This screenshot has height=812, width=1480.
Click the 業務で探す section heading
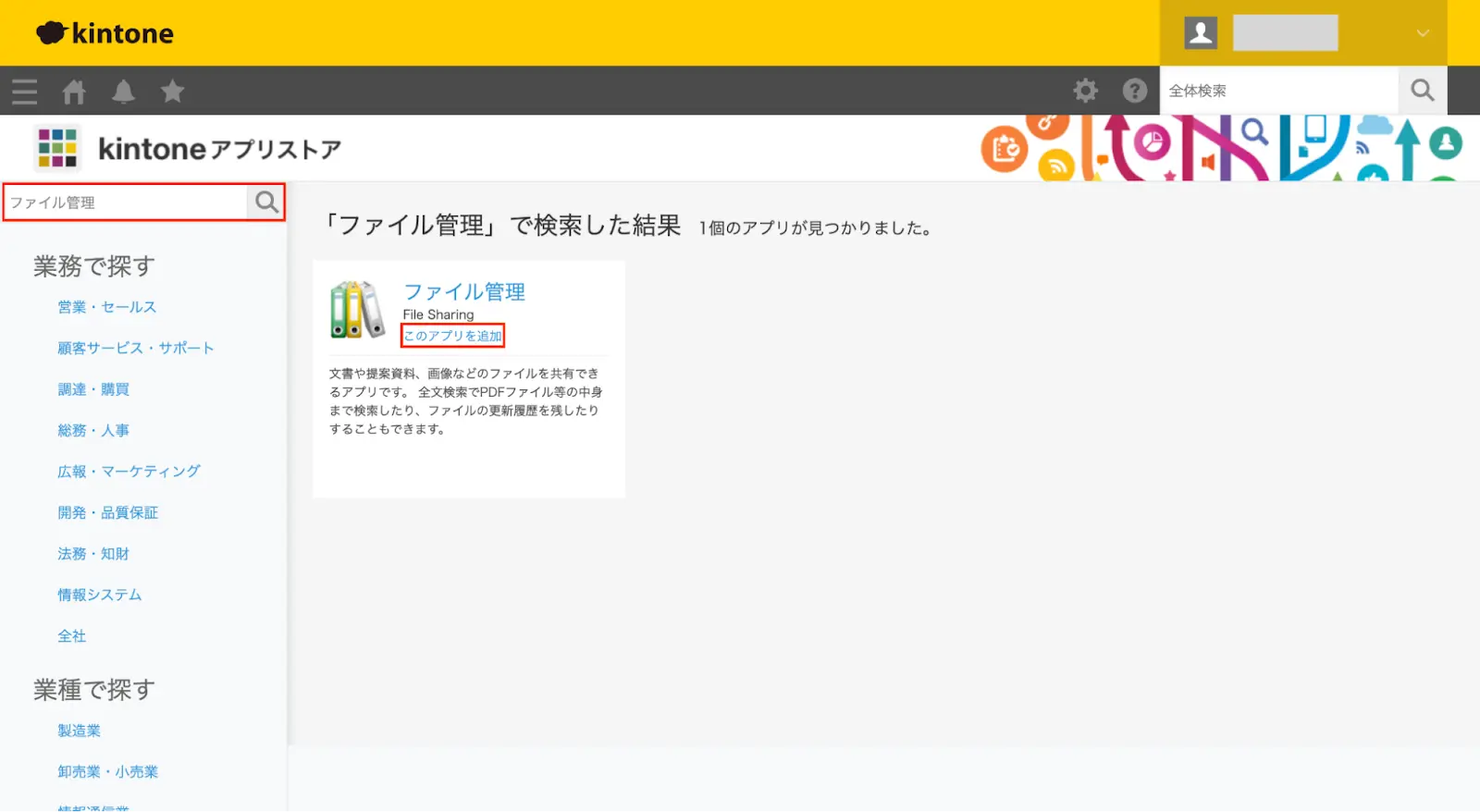94,266
